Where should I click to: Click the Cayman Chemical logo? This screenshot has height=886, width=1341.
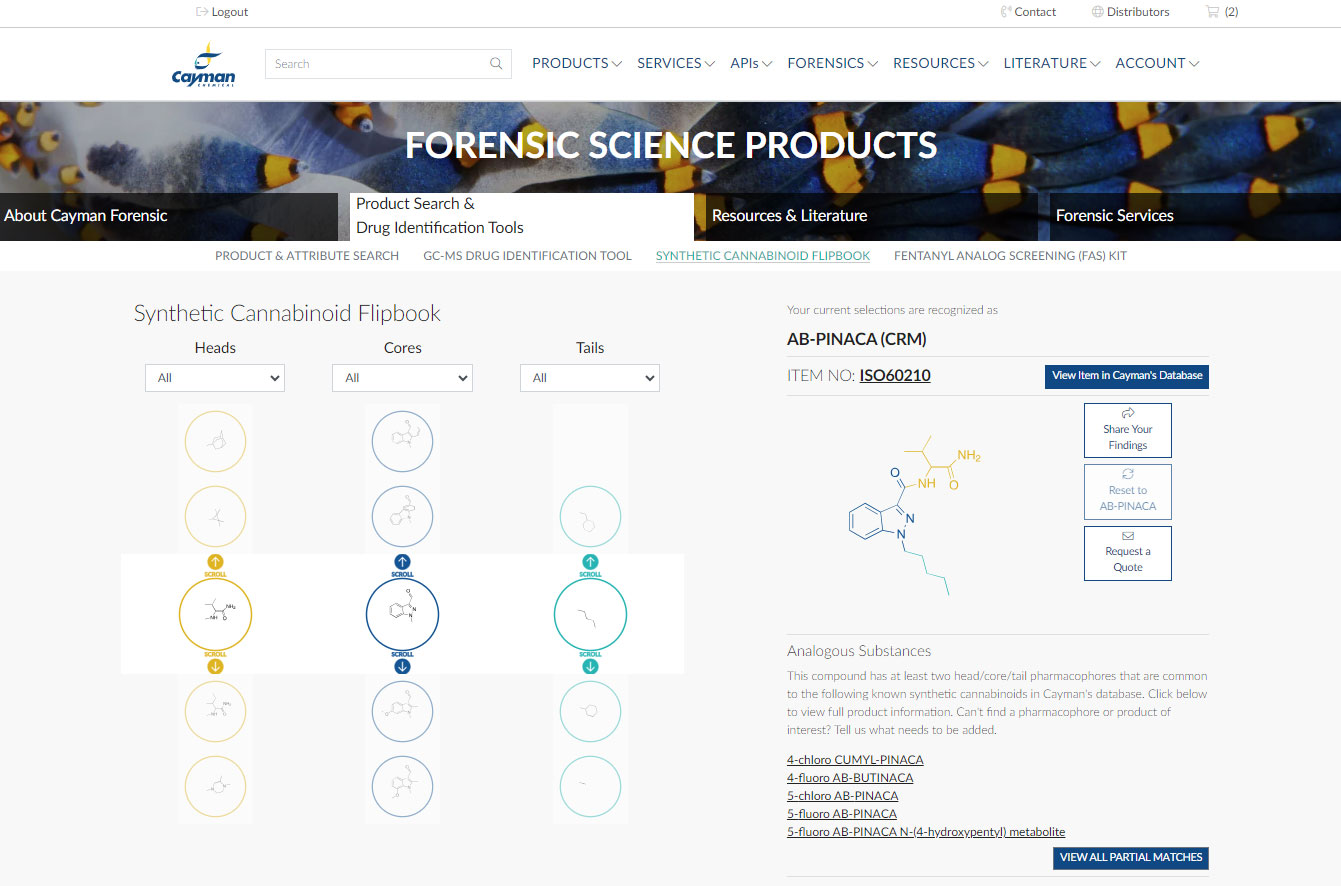(204, 65)
